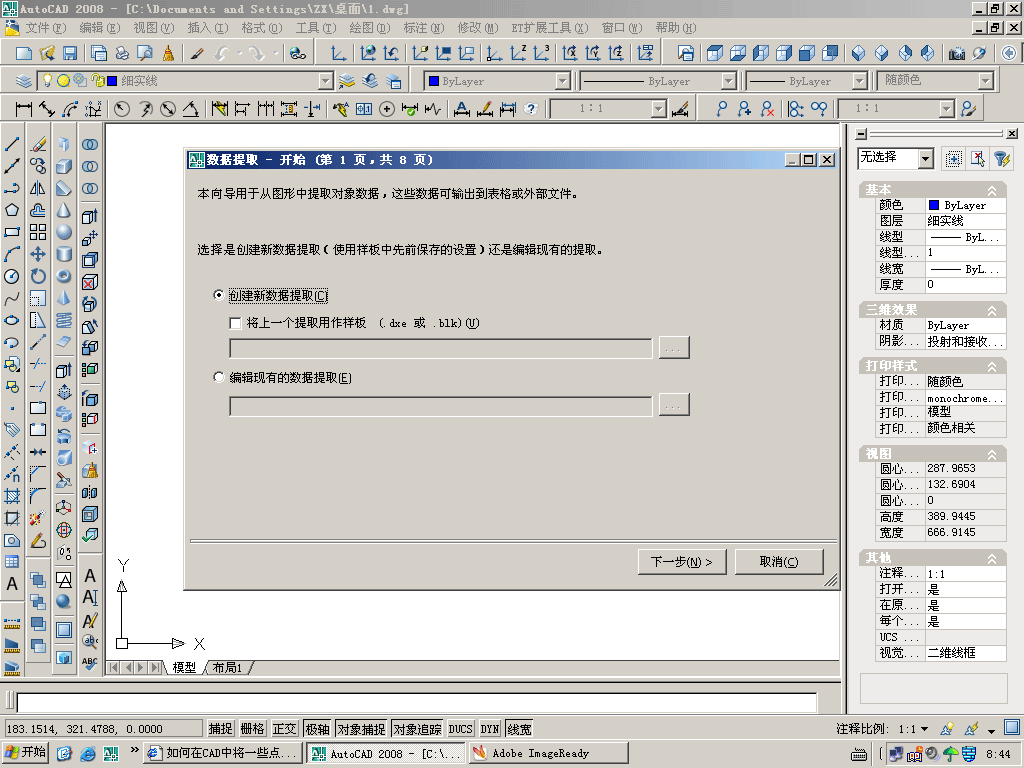Image resolution: width=1024 pixels, height=768 pixels.
Task: Open the 无选择 selection dropdown in Properties
Action: click(926, 159)
